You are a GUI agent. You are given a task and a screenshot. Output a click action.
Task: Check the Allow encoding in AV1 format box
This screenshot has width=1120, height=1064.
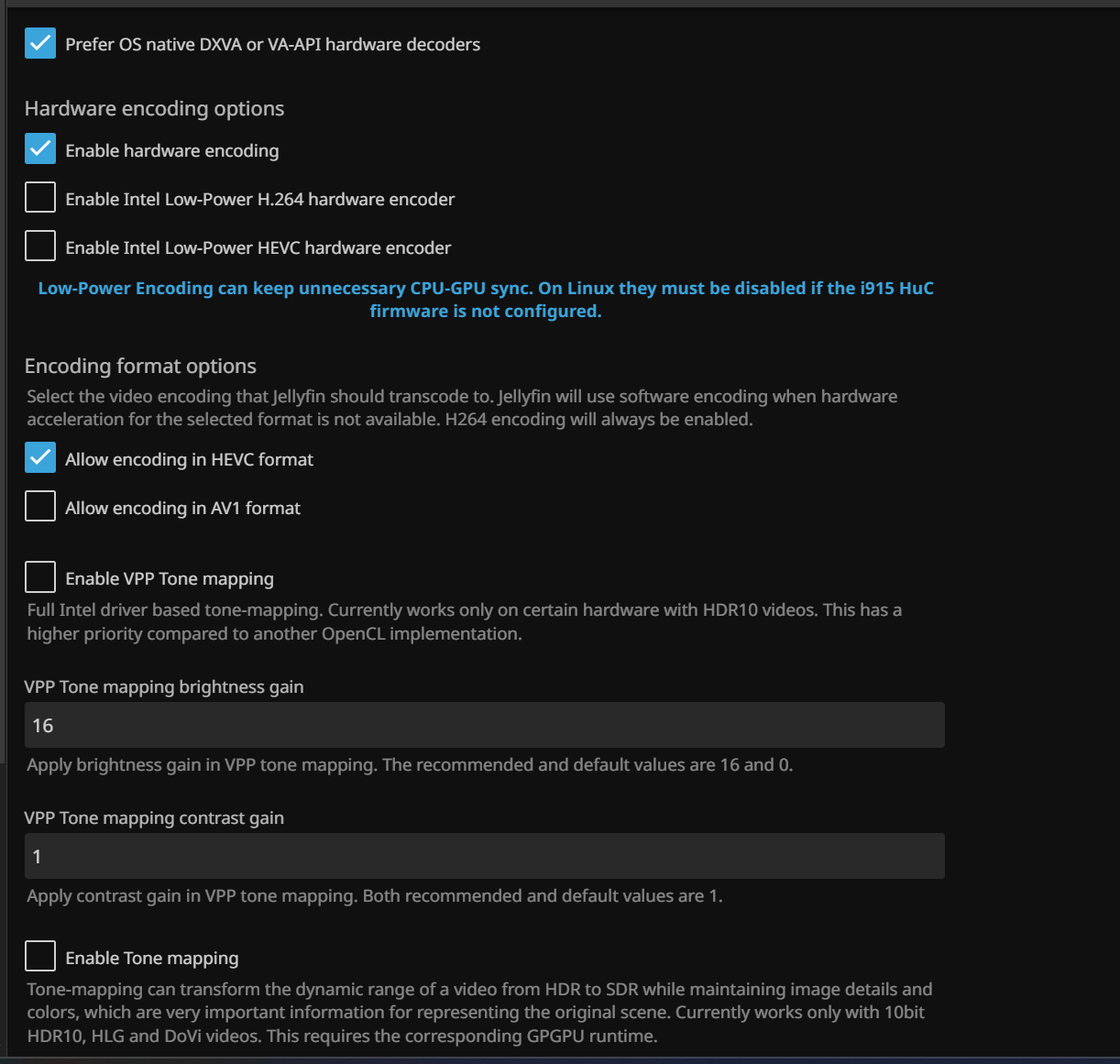(40, 507)
